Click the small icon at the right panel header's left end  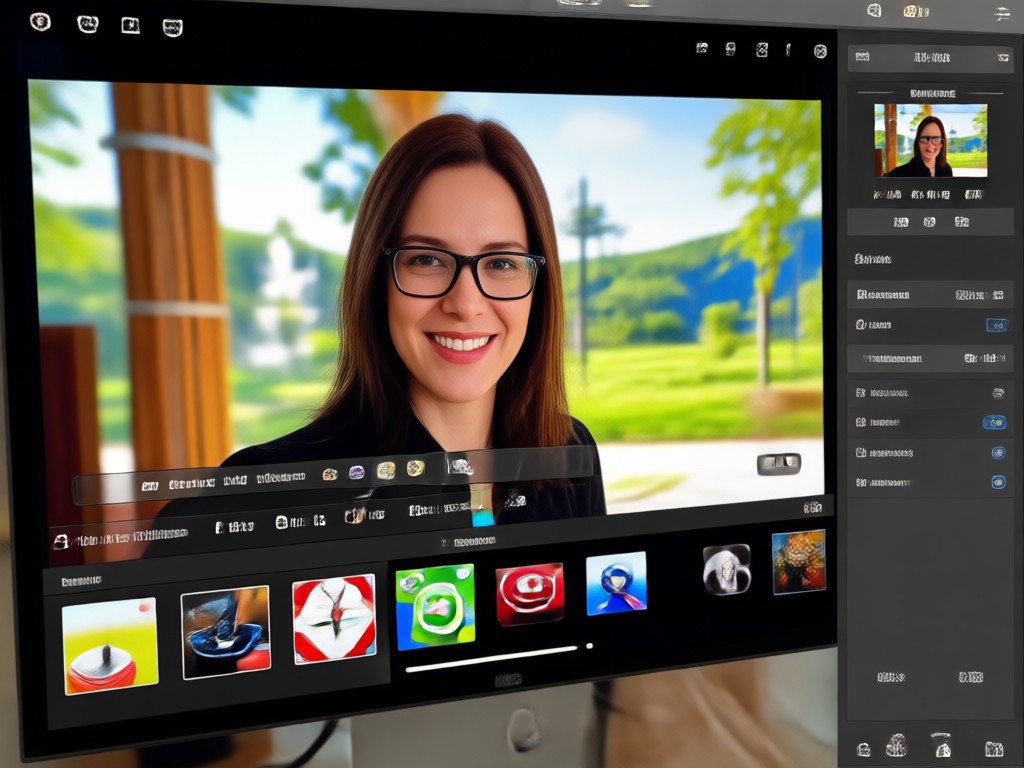[862, 57]
